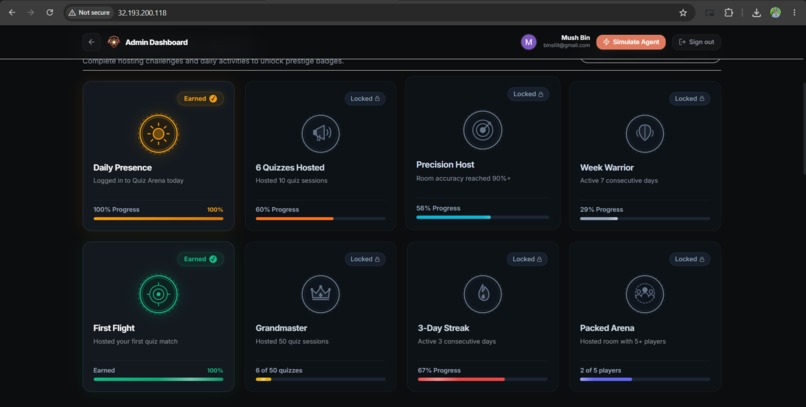
Task: Click the '6 of 50 quizzes' text
Action: point(279,371)
